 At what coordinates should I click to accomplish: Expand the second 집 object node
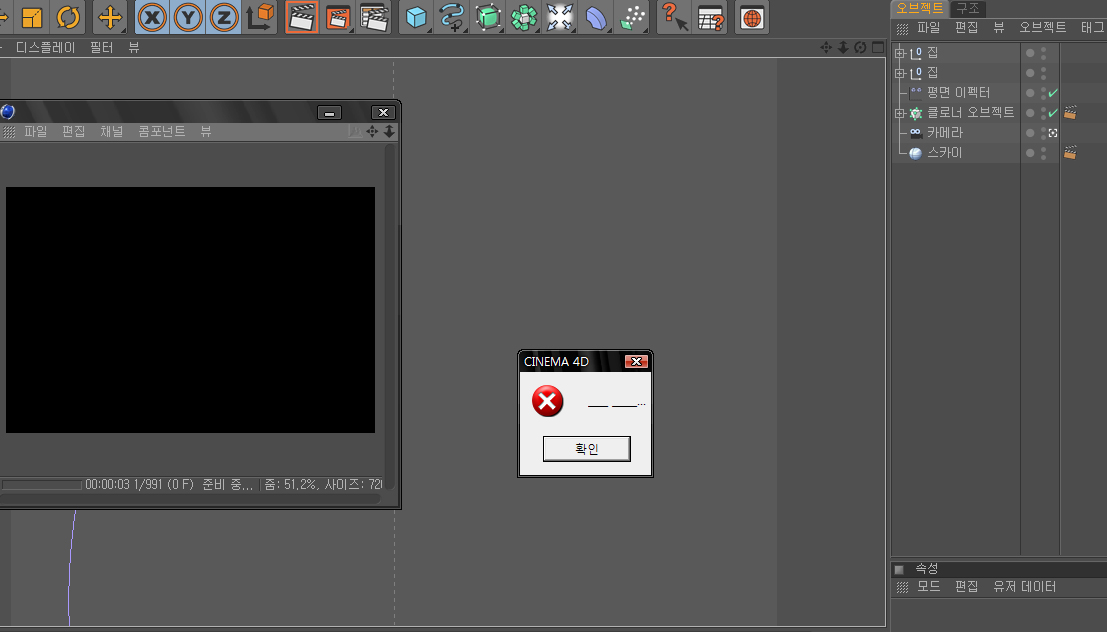pyautogui.click(x=899, y=73)
